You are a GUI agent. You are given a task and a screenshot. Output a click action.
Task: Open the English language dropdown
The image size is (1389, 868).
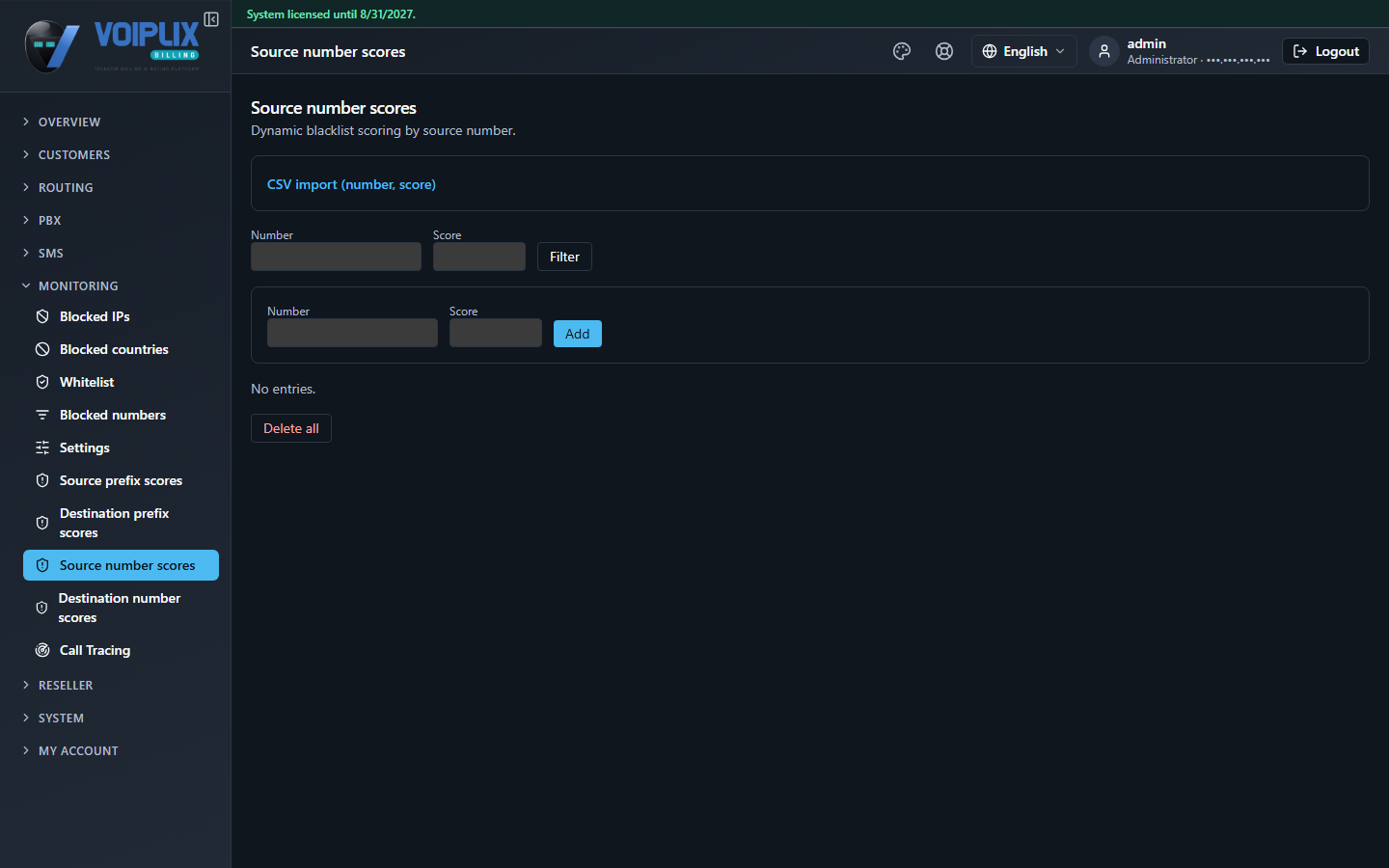(x=1023, y=51)
